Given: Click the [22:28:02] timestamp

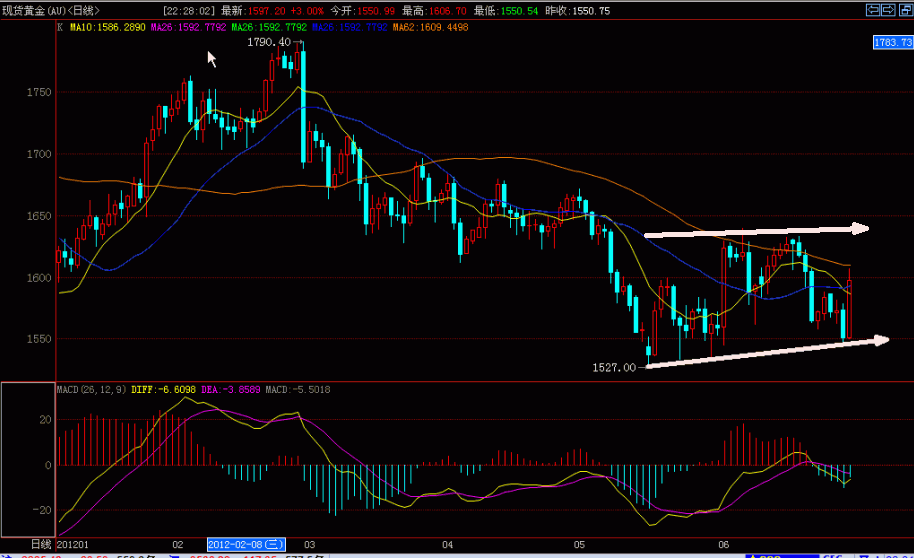Looking at the screenshot, I should point(189,10).
